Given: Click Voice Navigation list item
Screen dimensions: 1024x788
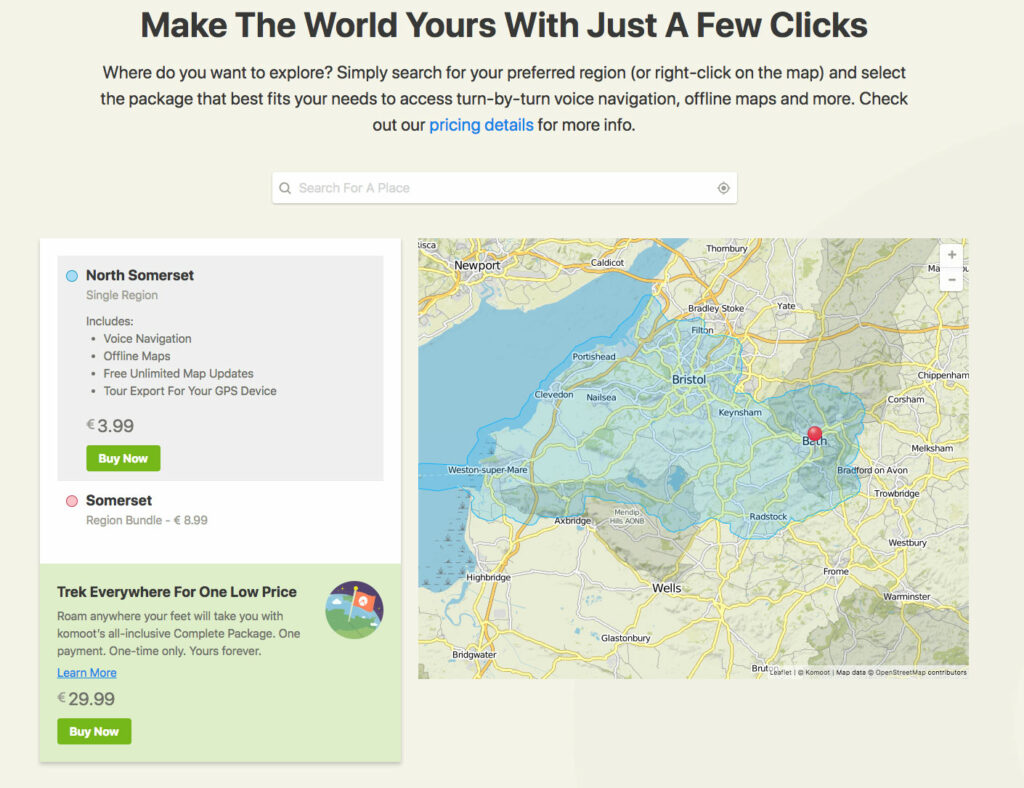Looking at the screenshot, I should coord(148,339).
